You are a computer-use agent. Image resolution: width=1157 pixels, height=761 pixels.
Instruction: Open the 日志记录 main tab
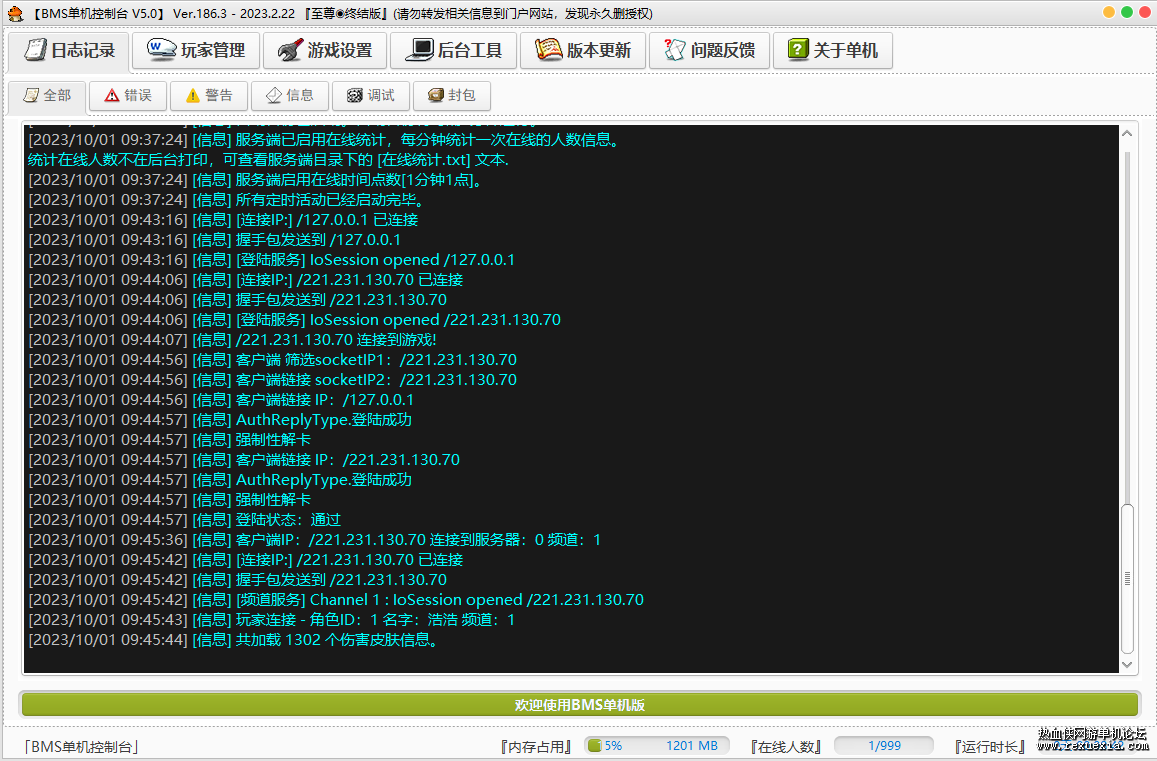(69, 50)
